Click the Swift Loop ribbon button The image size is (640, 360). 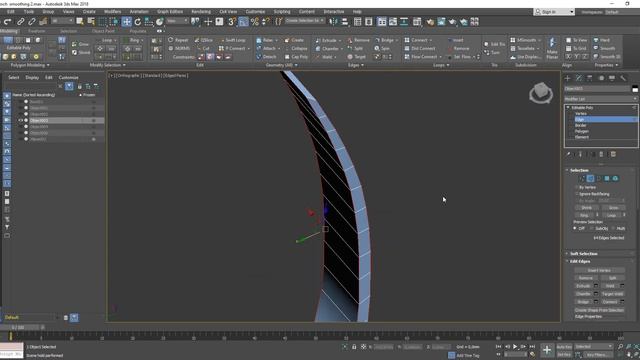click(x=233, y=40)
